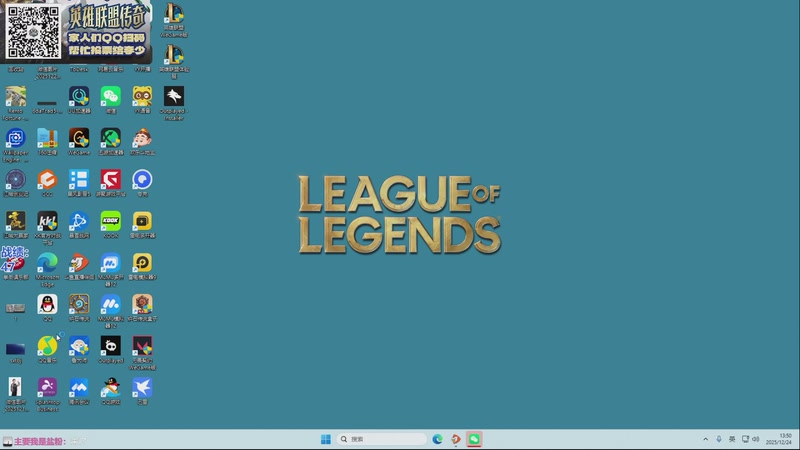Open 腾讯会议 blue meeting icon
This screenshot has height=450, width=800.
coord(79,388)
